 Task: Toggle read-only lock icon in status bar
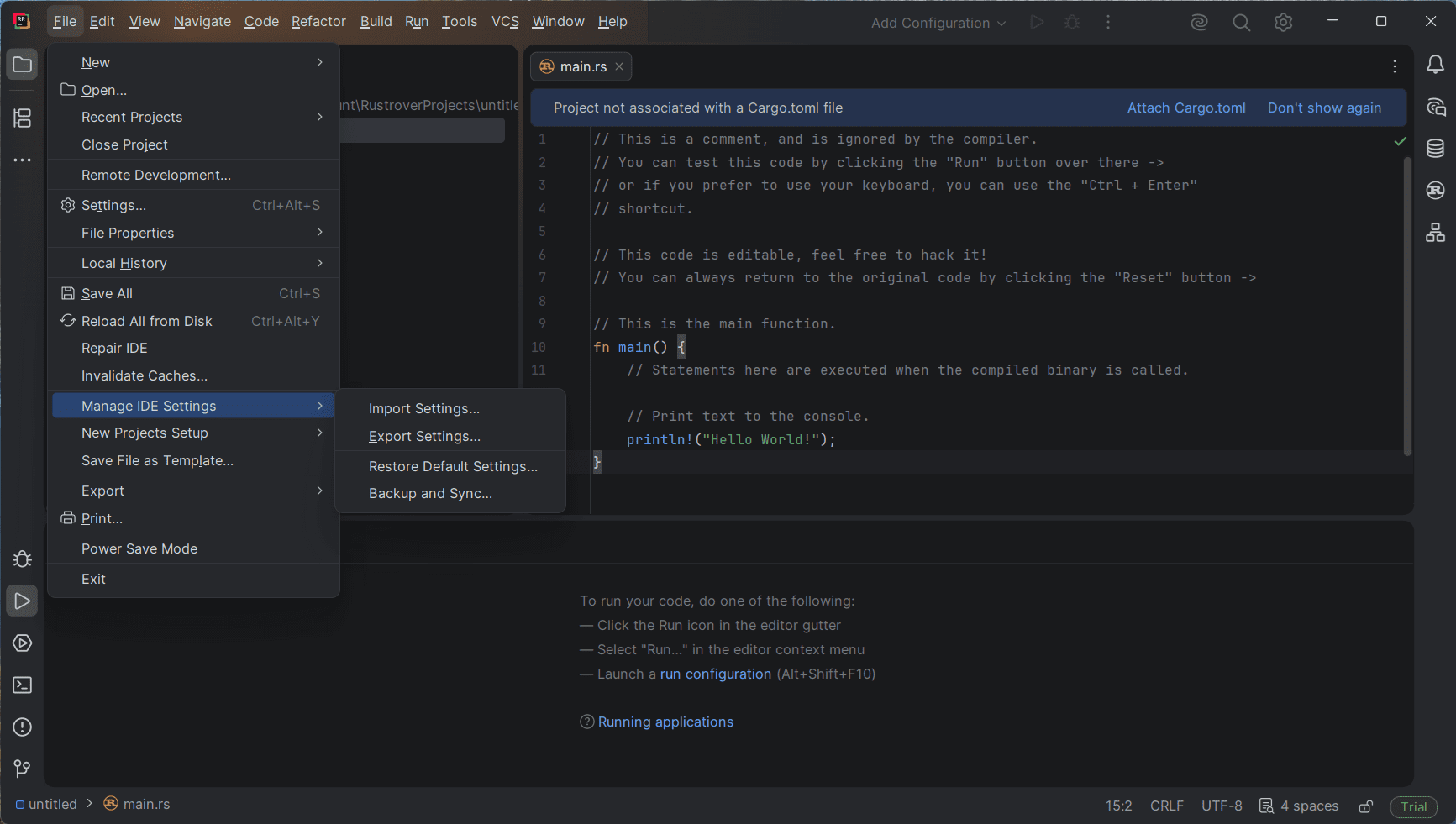[x=1366, y=806]
